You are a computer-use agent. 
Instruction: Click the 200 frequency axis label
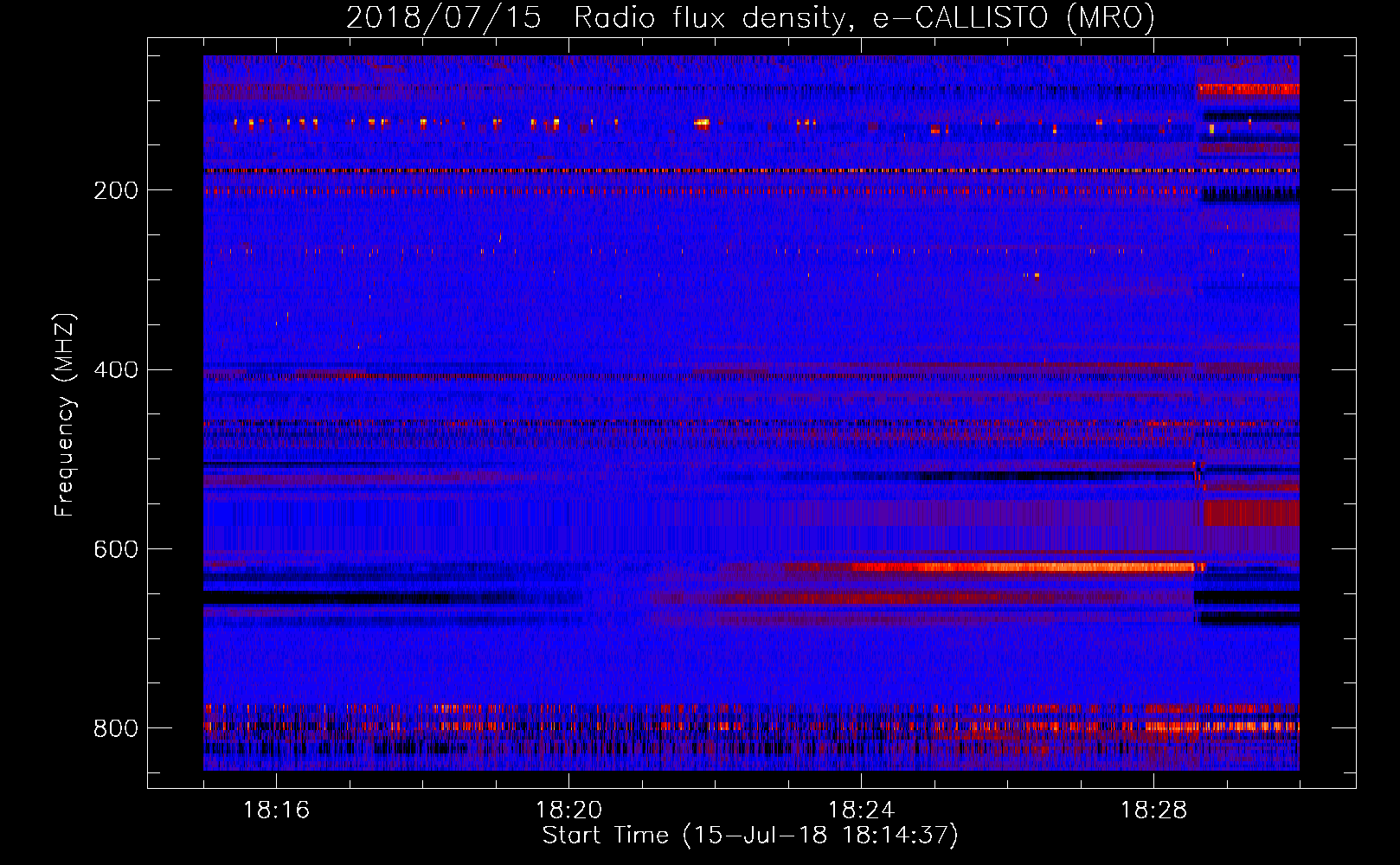[x=116, y=190]
